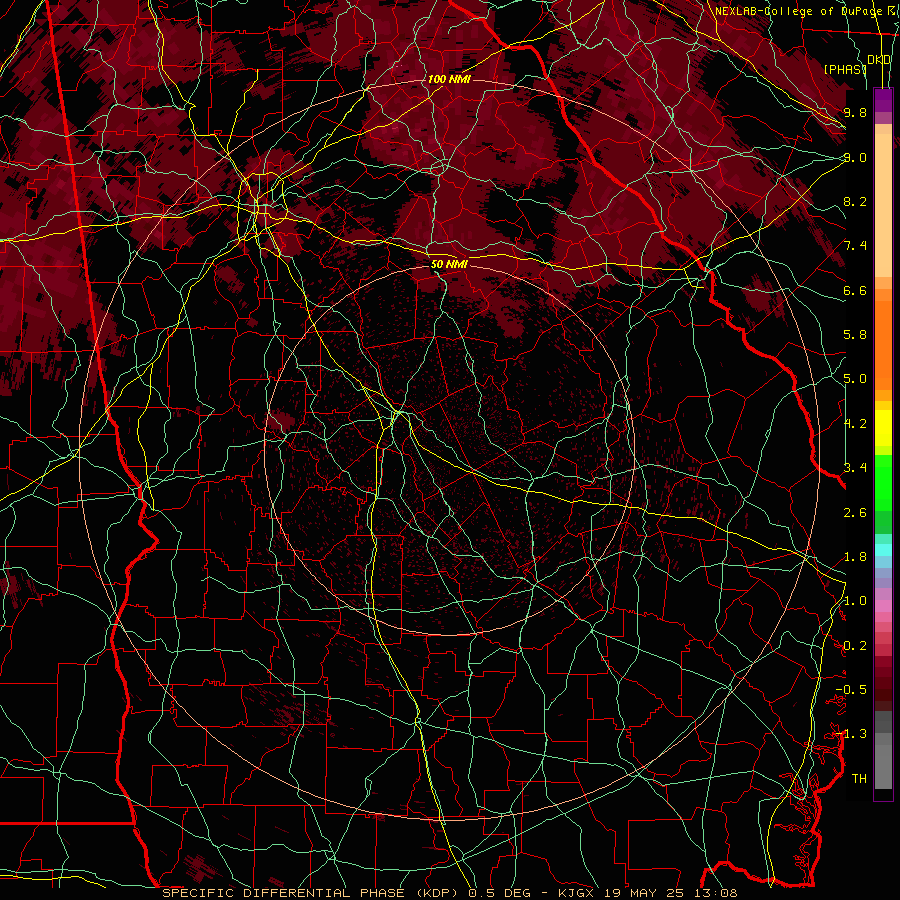Click the 3.4 legend value

[855, 468]
